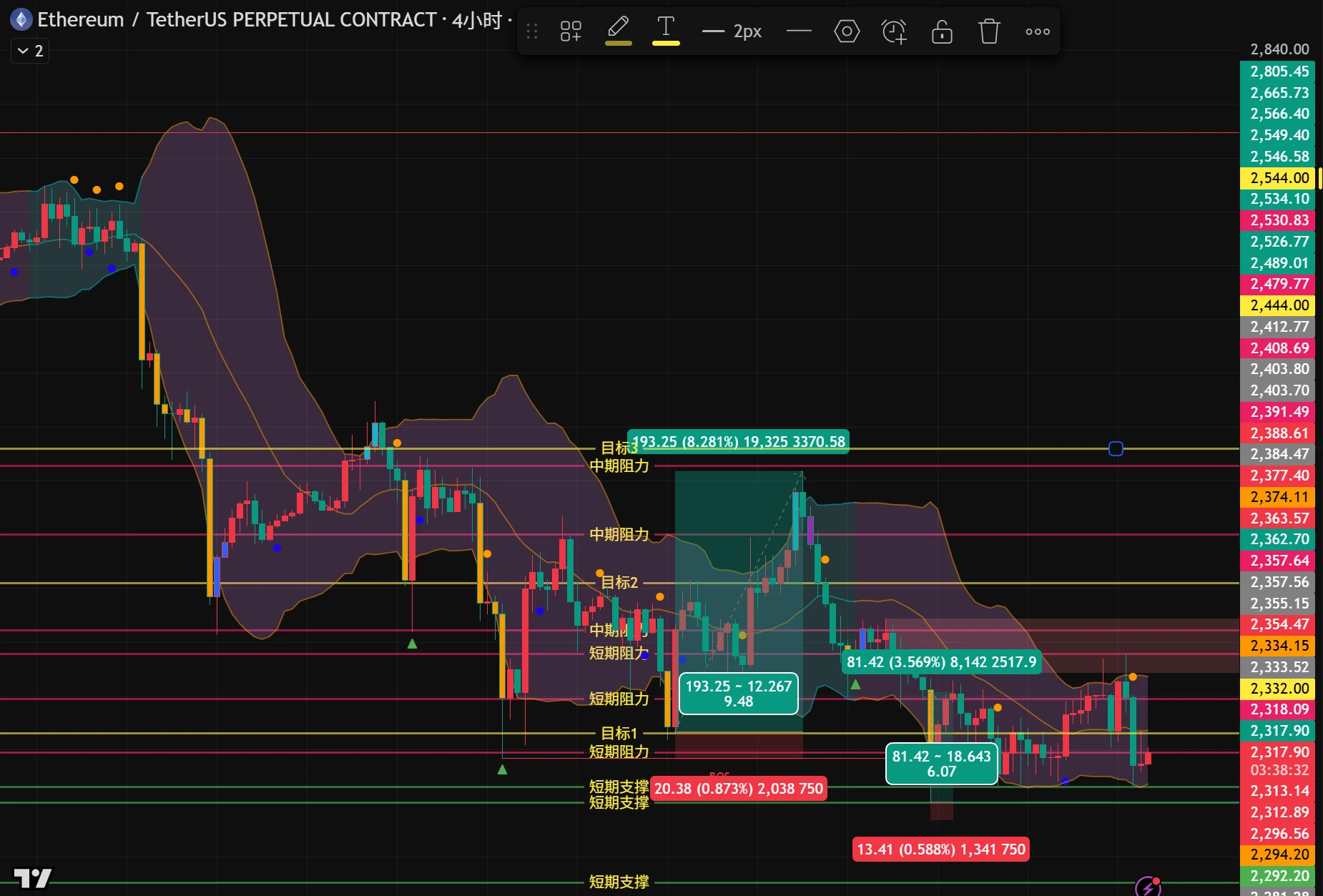Click the text color T icon

coord(666,30)
